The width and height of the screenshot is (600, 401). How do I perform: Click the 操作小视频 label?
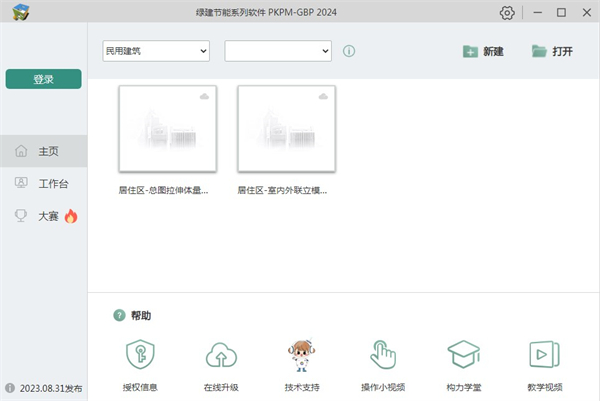pos(383,387)
